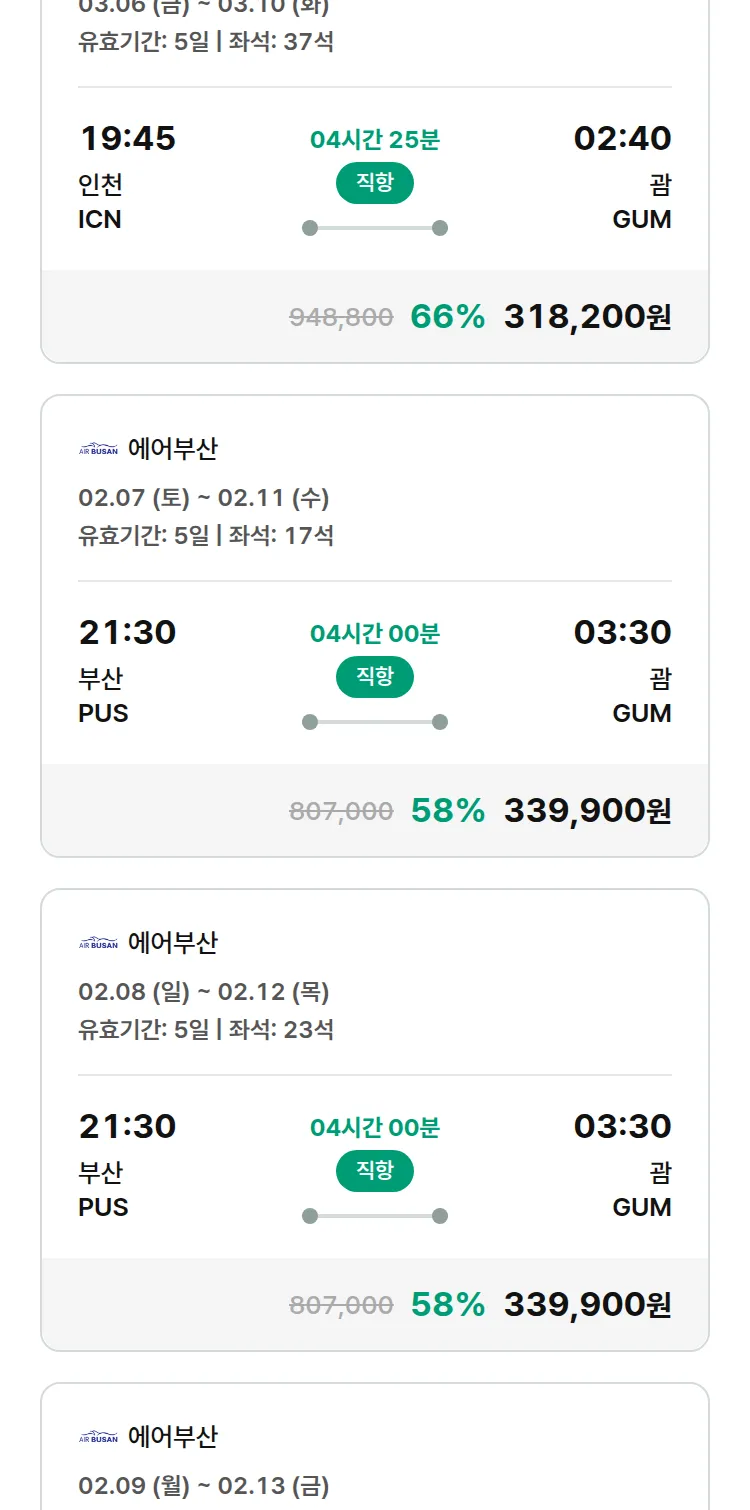
Task: Select the 318,200원 discounted fare
Action: pos(587,317)
